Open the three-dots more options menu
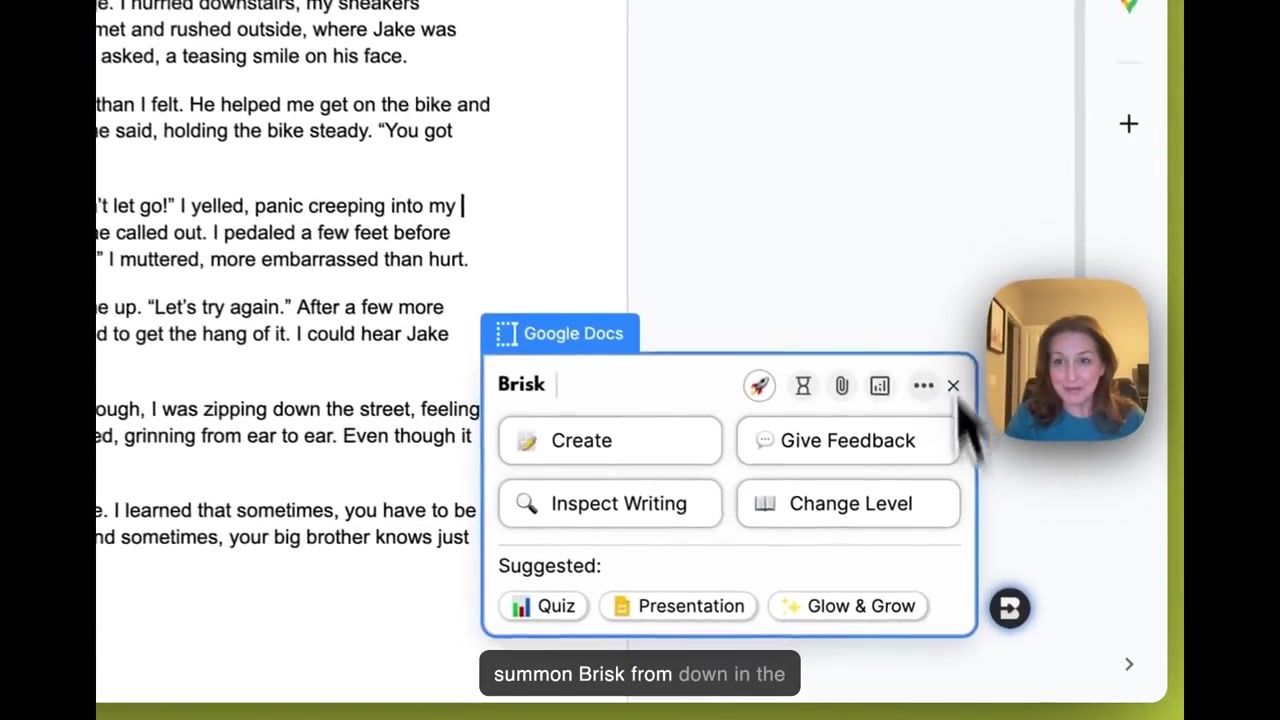 [x=923, y=385]
